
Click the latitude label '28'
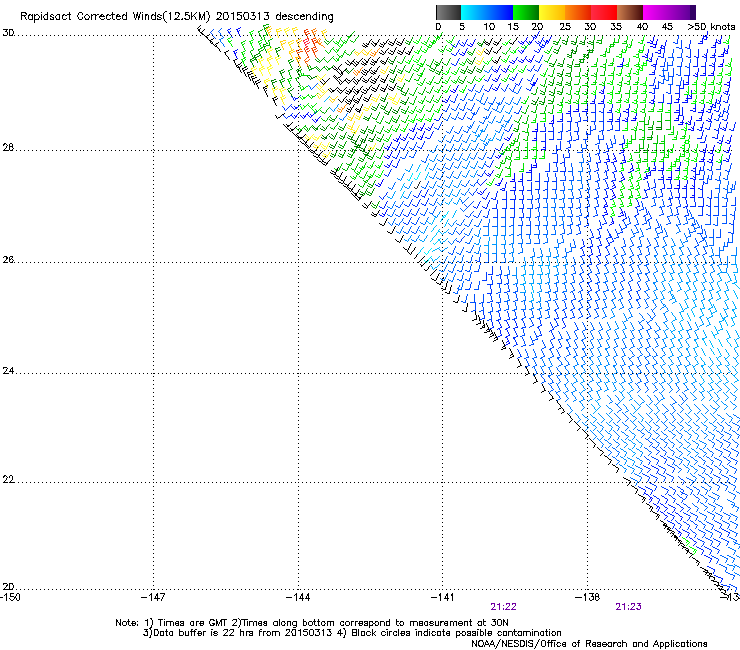pyautogui.click(x=8, y=148)
